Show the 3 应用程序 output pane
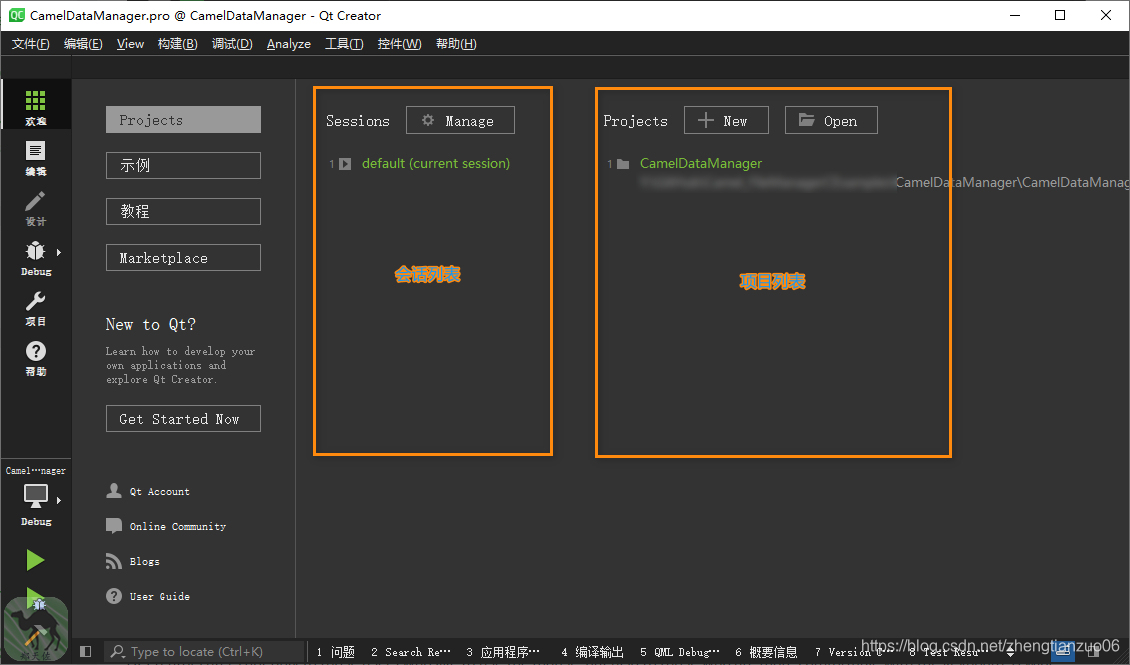The height and width of the screenshot is (665, 1130). click(x=503, y=652)
